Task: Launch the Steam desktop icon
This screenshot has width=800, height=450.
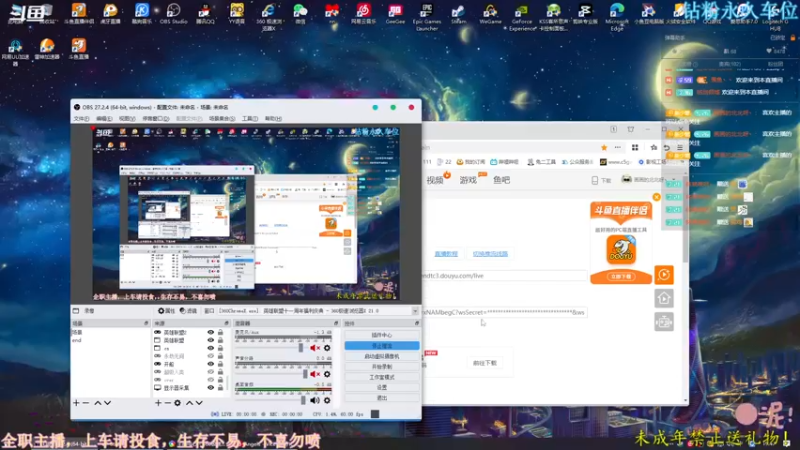Action: coord(458,14)
